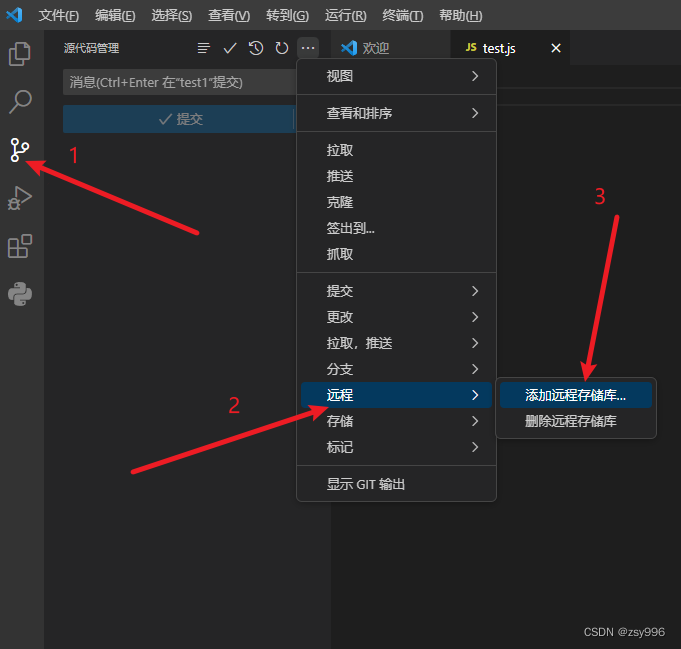
Task: Open the 帮助(H) menu
Action: [x=460, y=16]
